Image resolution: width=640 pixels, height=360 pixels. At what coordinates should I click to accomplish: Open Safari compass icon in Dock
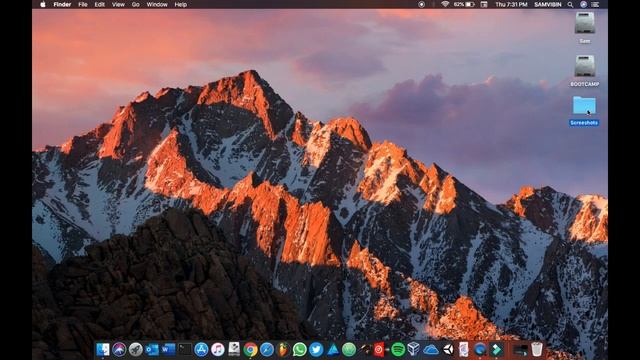(267, 349)
